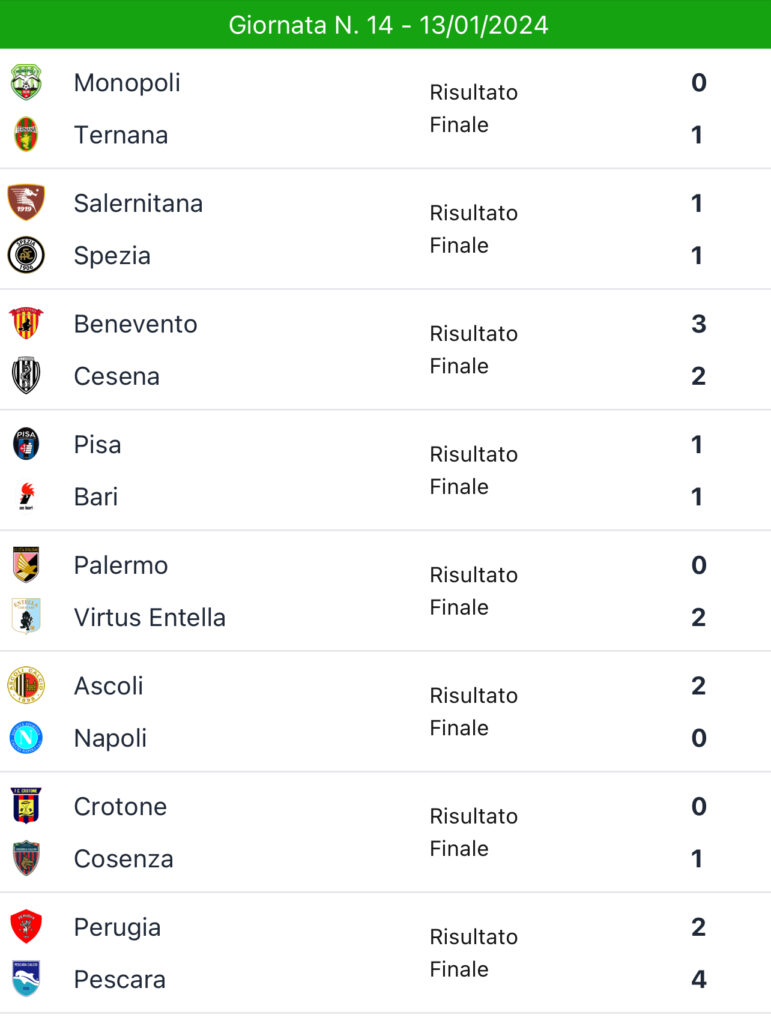Click the Crotone team name
This screenshot has width=771, height=1024.
[x=120, y=807]
